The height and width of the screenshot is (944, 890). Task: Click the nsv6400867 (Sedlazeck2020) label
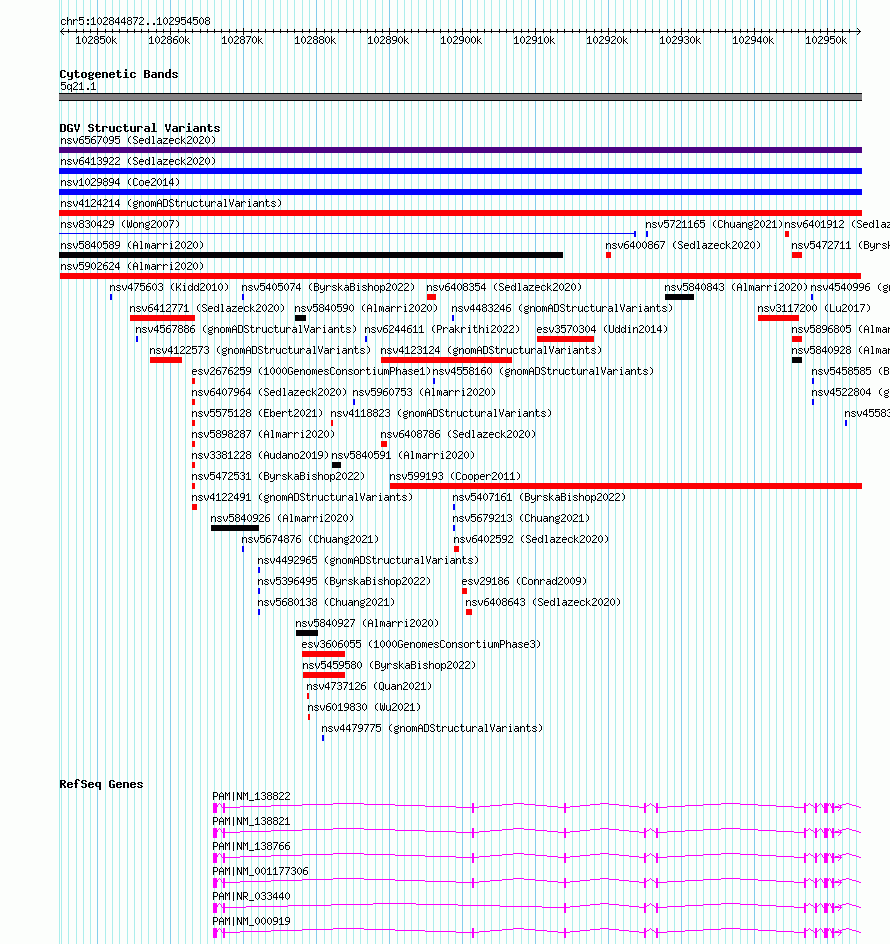683,245
